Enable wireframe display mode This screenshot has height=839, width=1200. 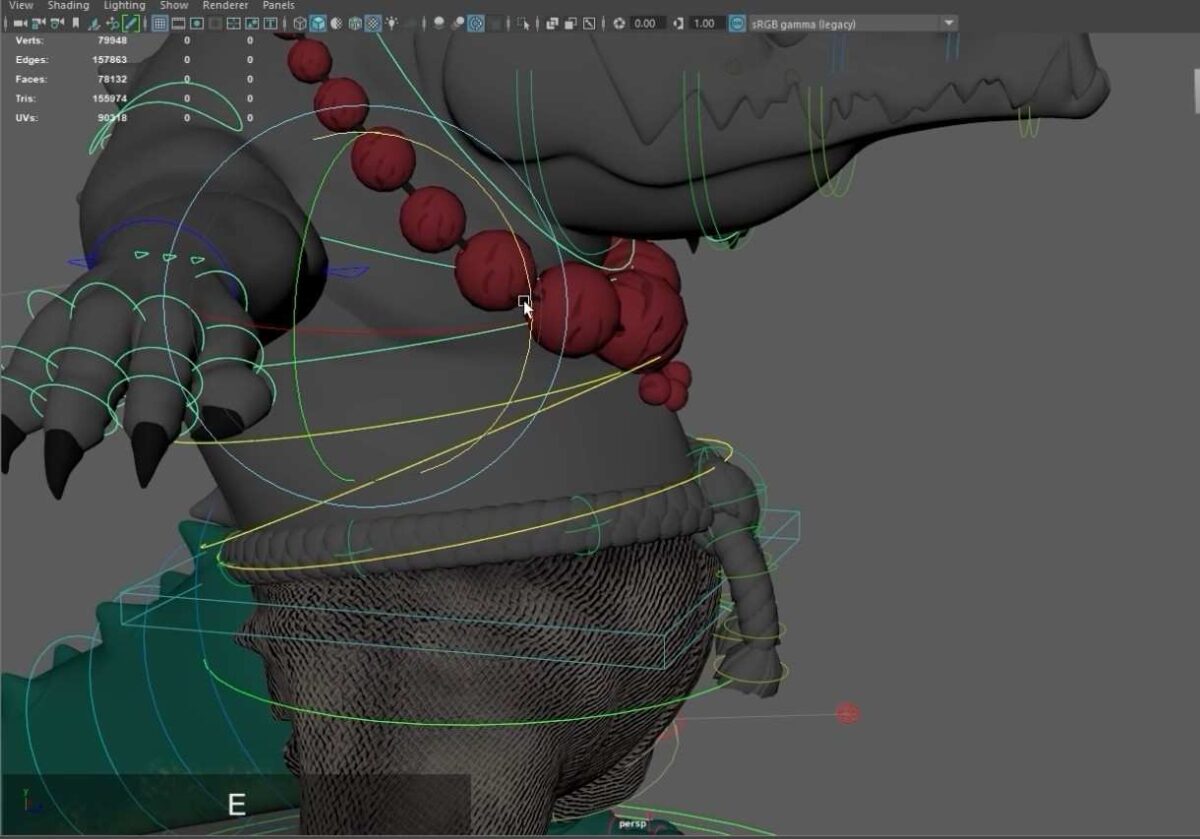[300, 23]
